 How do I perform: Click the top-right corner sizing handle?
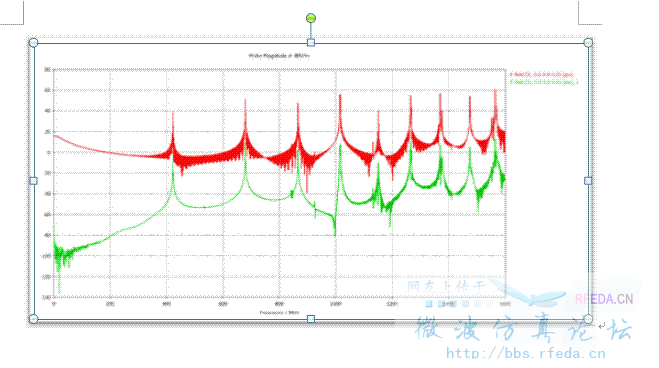coord(588,42)
